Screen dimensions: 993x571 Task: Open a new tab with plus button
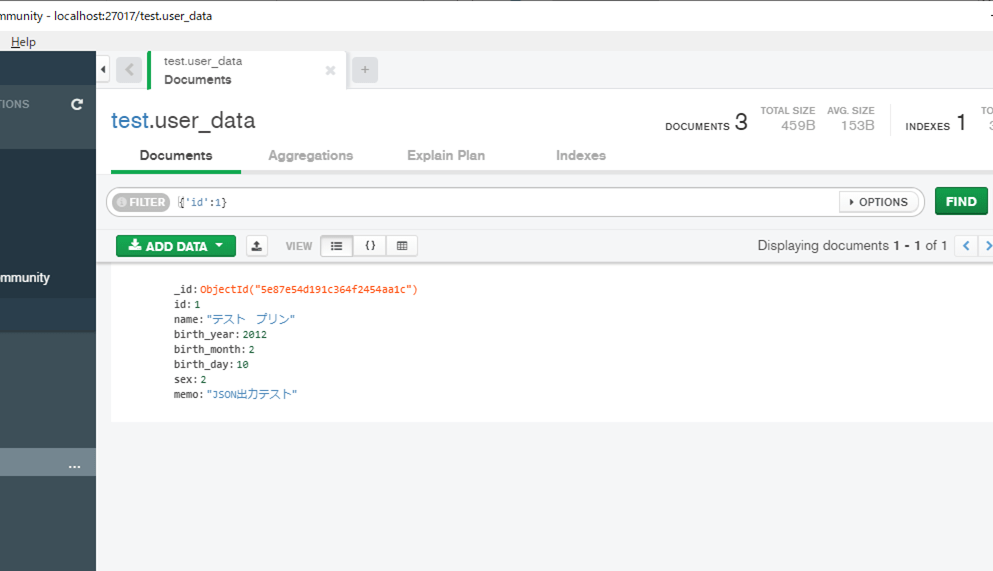click(365, 70)
